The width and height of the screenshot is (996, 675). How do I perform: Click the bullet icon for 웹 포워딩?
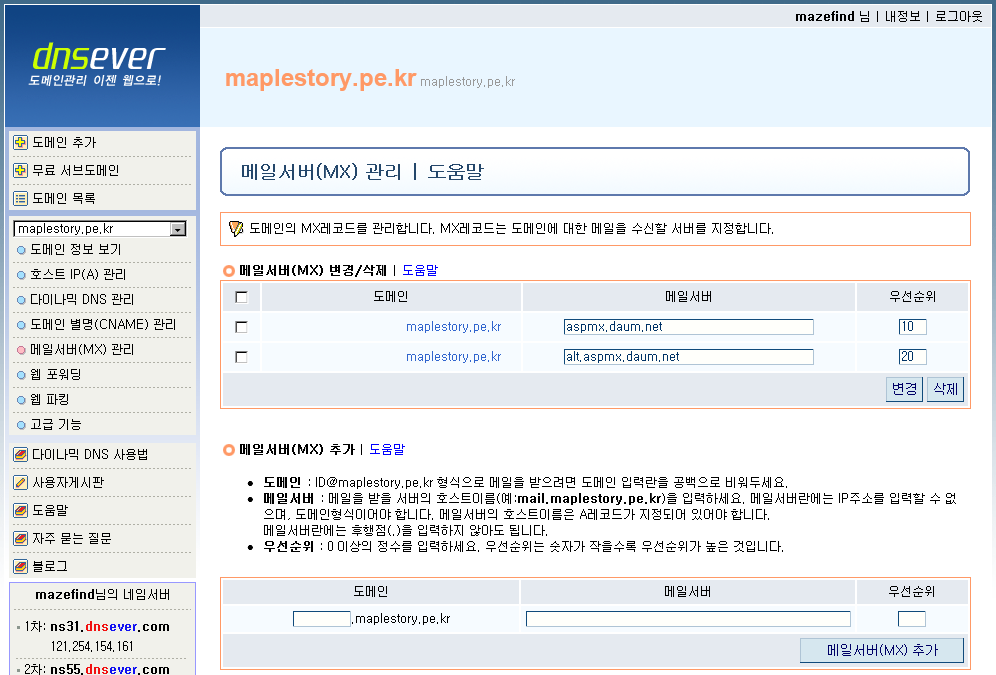pos(21,375)
